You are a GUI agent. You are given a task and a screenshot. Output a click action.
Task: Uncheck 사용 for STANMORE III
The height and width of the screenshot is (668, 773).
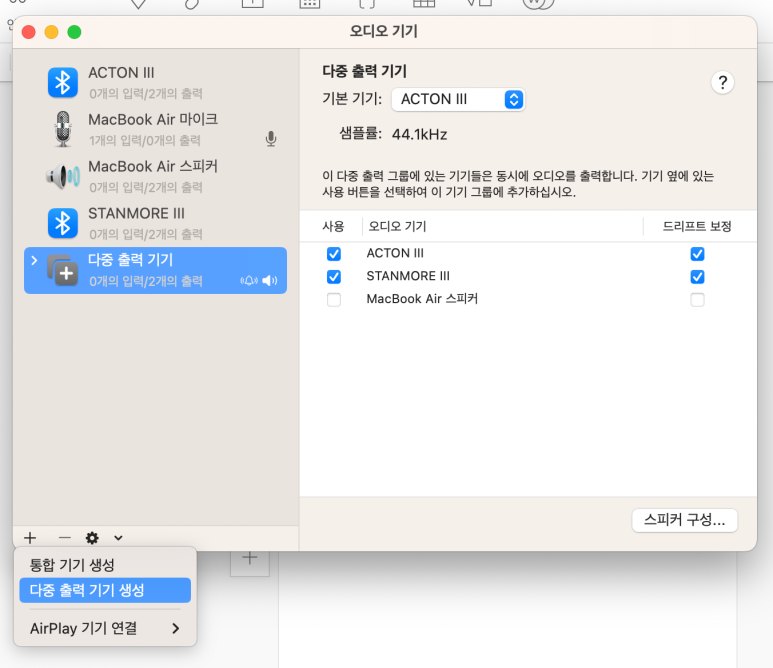[334, 277]
